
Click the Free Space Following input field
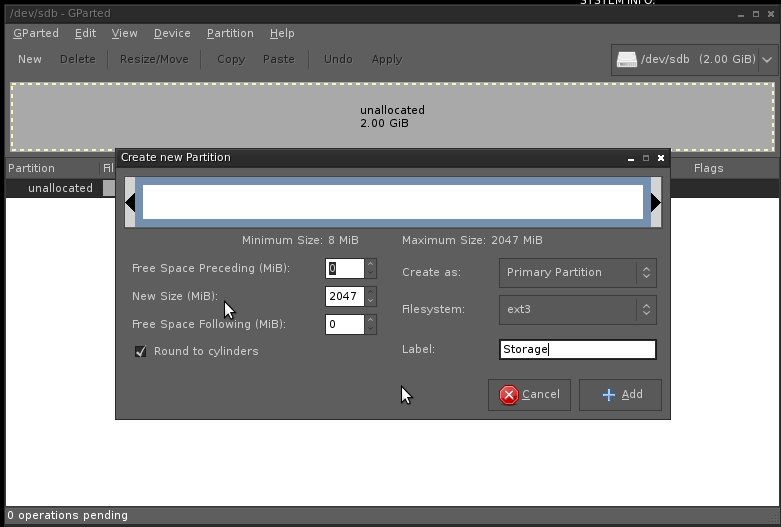(345, 324)
